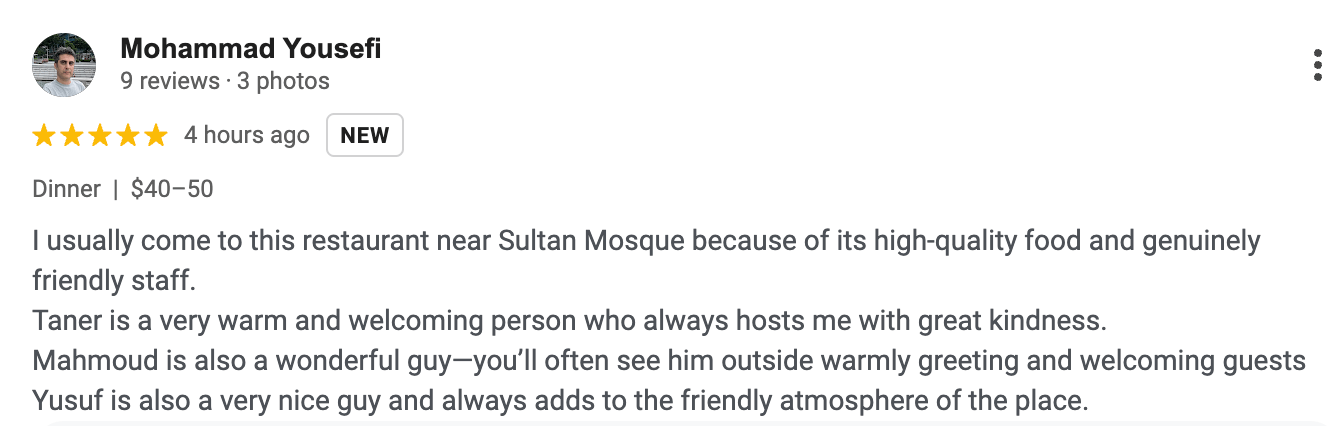Click the "9 reviews" count text
The height and width of the screenshot is (426, 1338).
pyautogui.click(x=170, y=81)
